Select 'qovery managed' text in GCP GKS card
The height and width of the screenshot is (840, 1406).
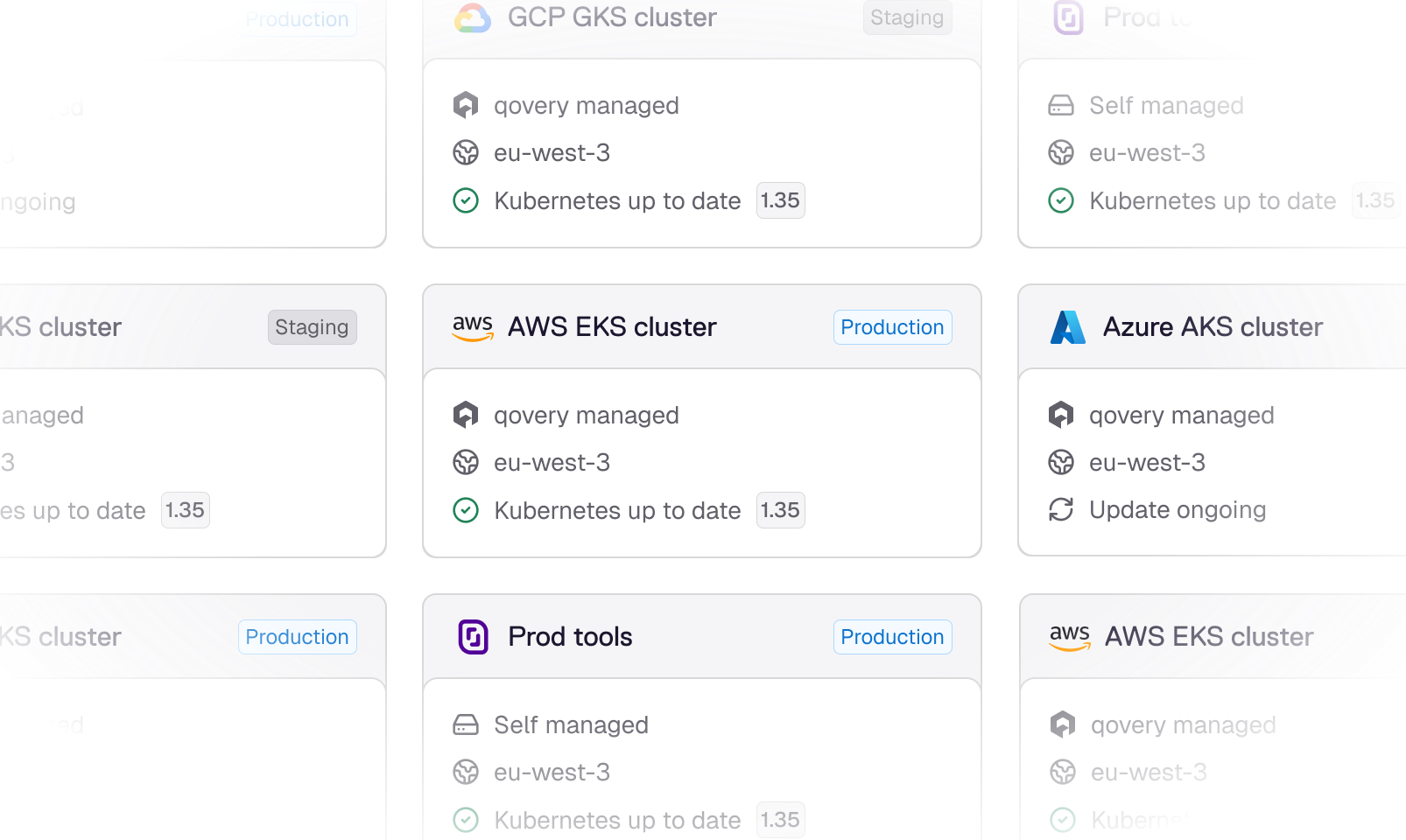(587, 106)
